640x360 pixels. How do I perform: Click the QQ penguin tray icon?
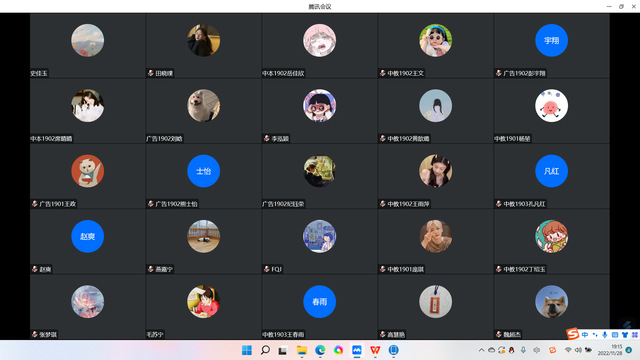click(511, 350)
